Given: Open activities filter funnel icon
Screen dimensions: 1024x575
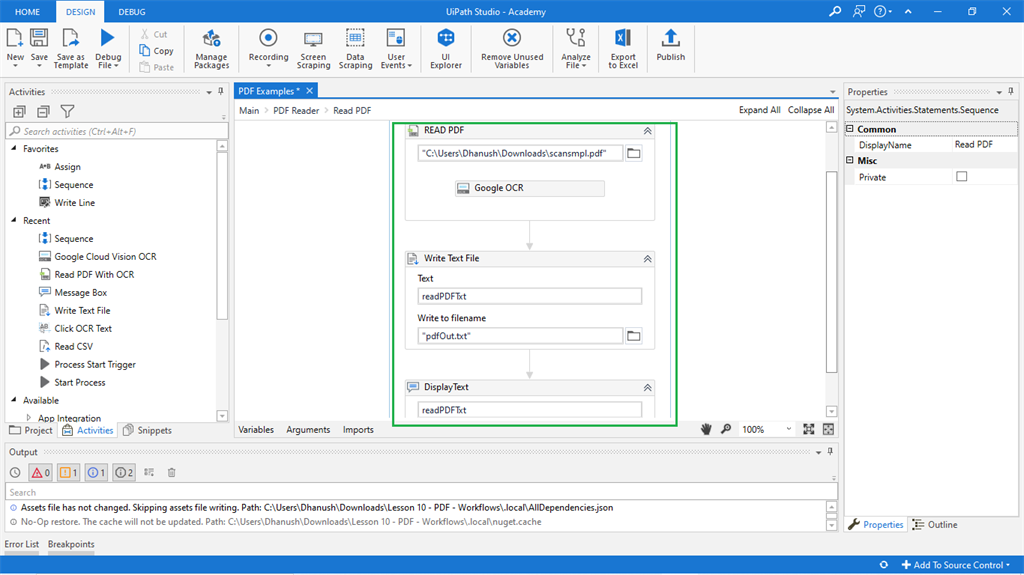Looking at the screenshot, I should pyautogui.click(x=67, y=112).
